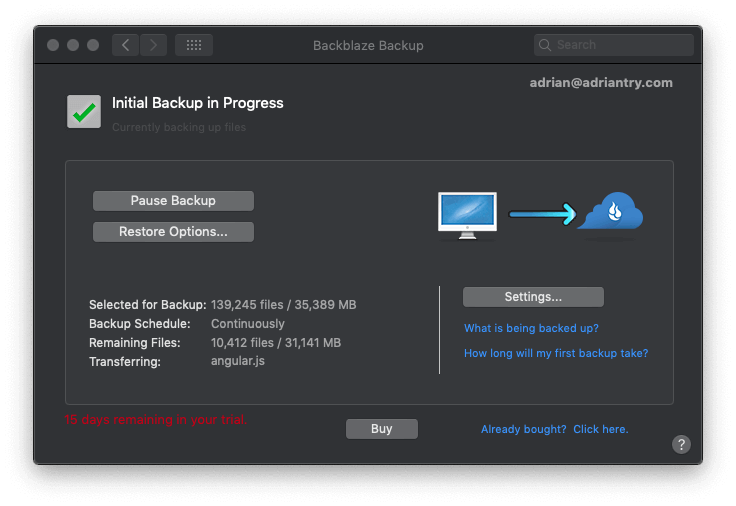Click the '15 days remaining in your trial' text

(x=156, y=420)
